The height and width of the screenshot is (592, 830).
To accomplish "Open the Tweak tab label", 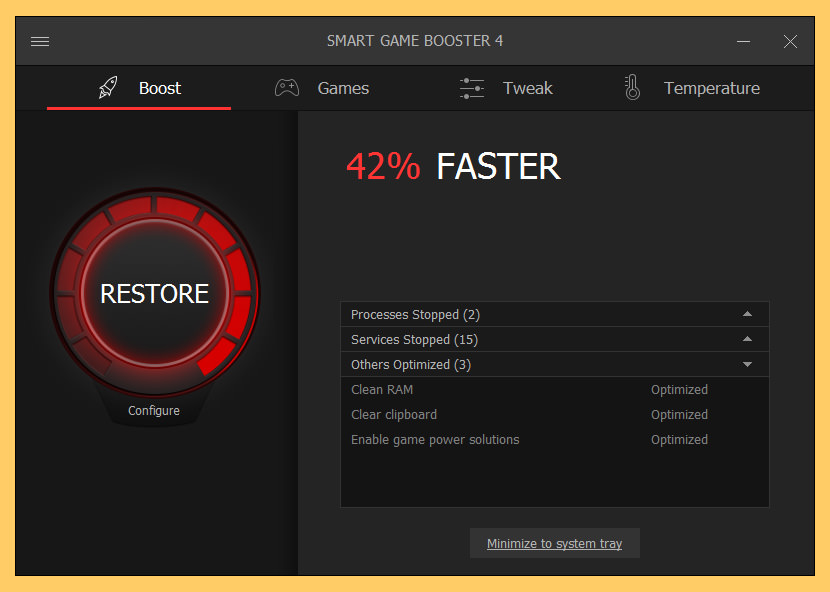I will [x=528, y=88].
